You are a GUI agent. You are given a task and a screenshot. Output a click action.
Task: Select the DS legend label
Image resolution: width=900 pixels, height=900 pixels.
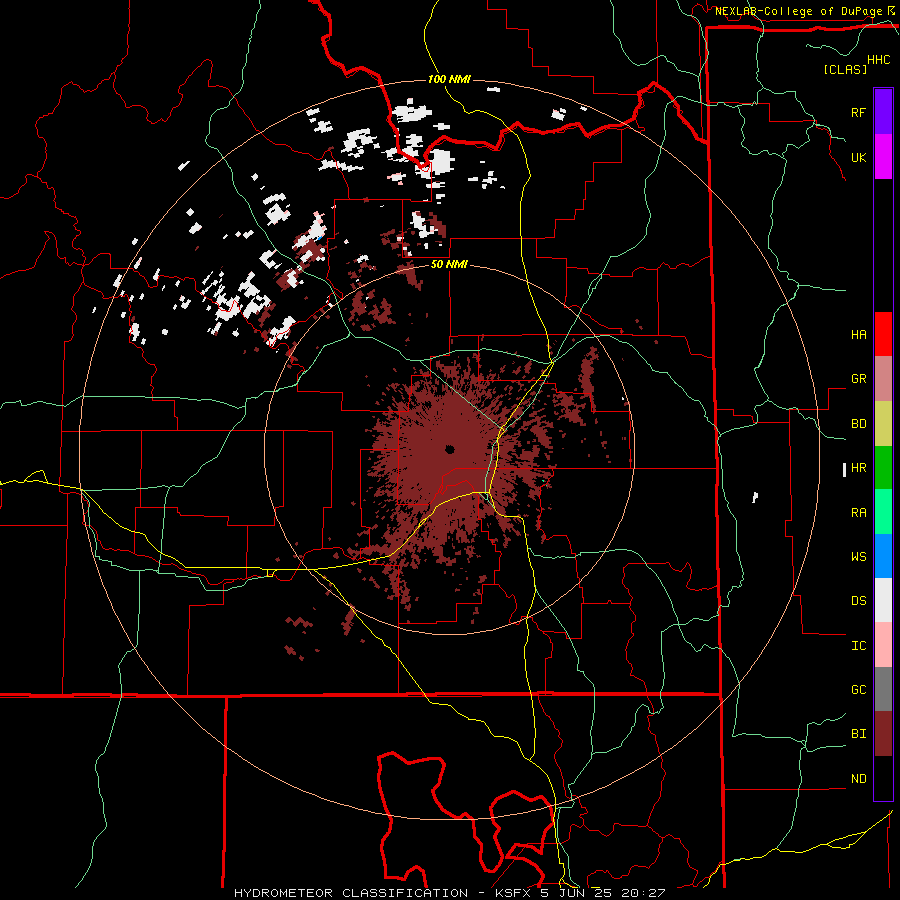click(858, 601)
